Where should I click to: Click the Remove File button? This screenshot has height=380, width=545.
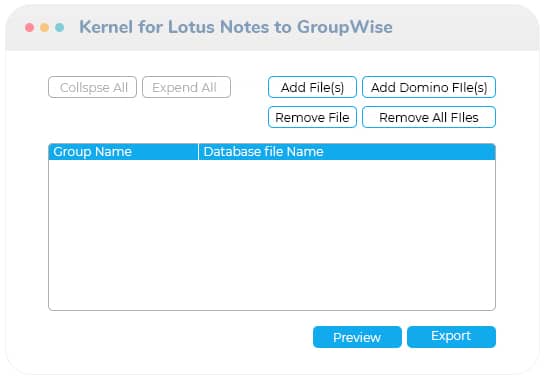[x=312, y=117]
